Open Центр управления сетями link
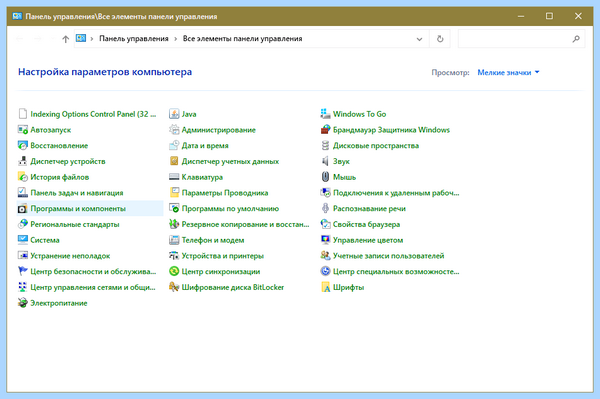This screenshot has height=399, width=600. [x=93, y=287]
